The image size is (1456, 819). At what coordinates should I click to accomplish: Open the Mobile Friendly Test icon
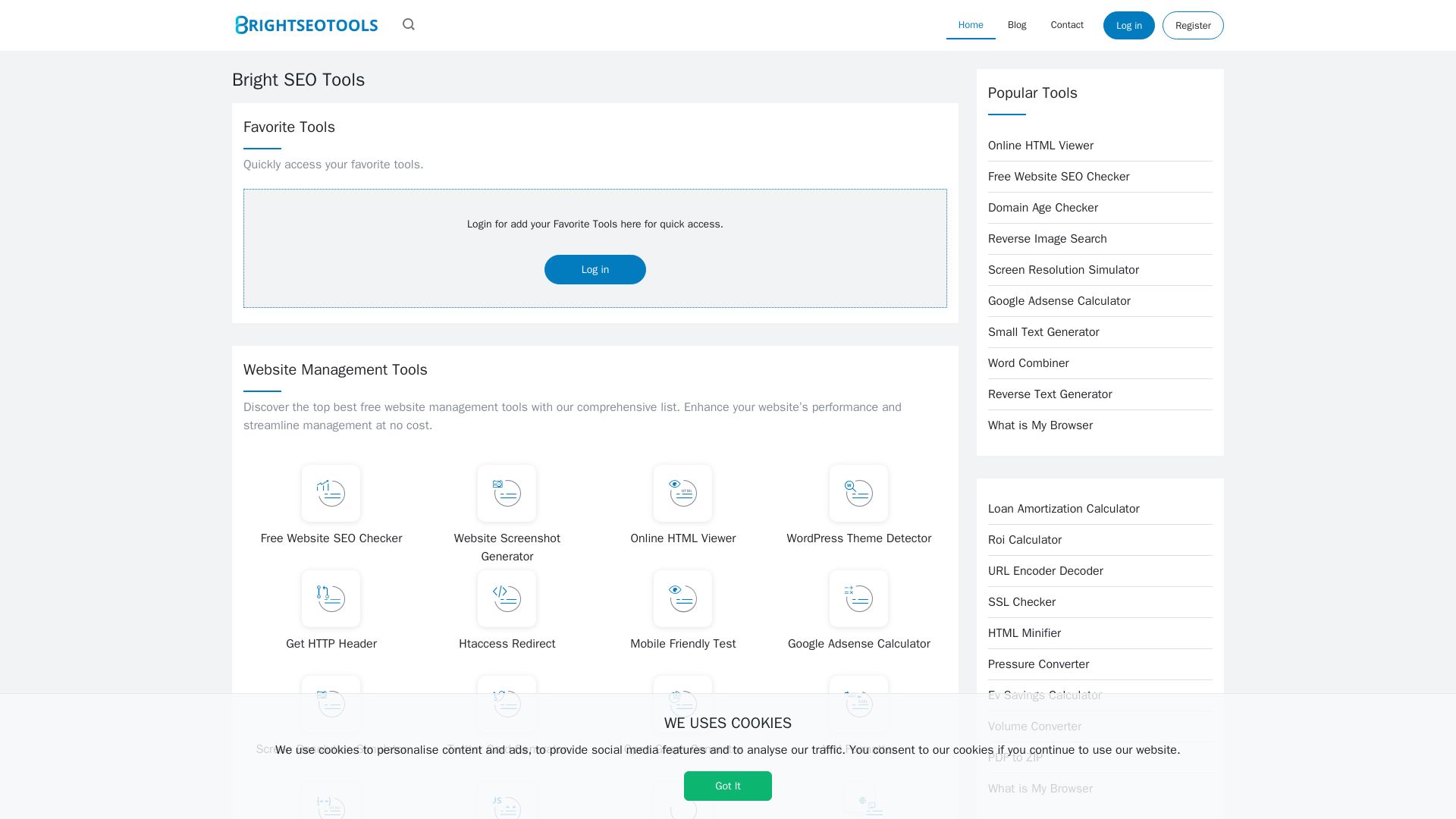(x=682, y=598)
